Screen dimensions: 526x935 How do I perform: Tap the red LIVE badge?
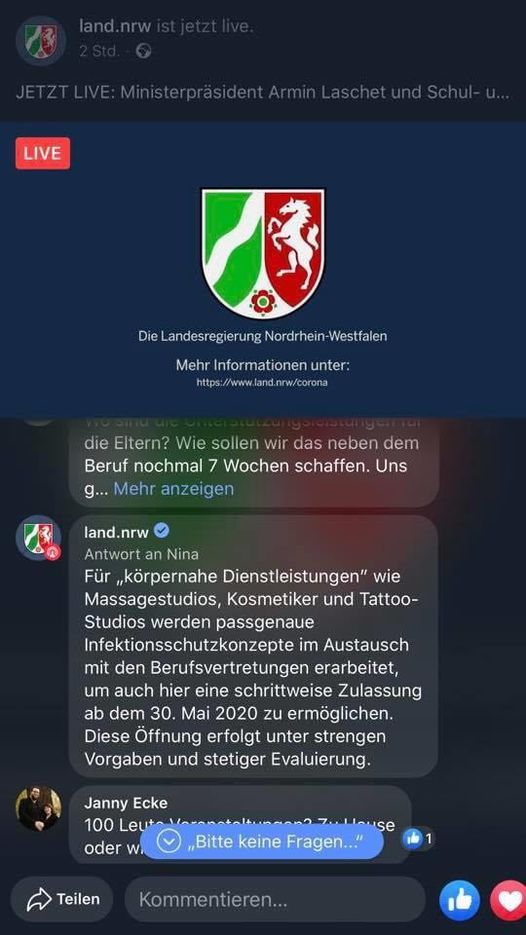(x=43, y=153)
